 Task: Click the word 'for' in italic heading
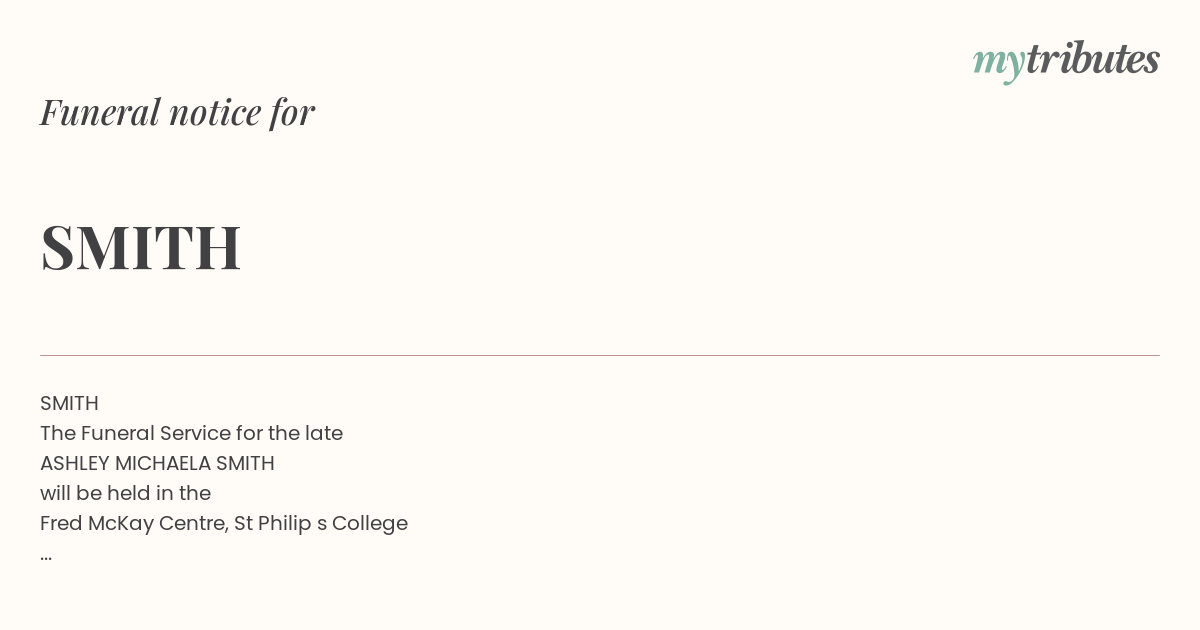pos(292,112)
